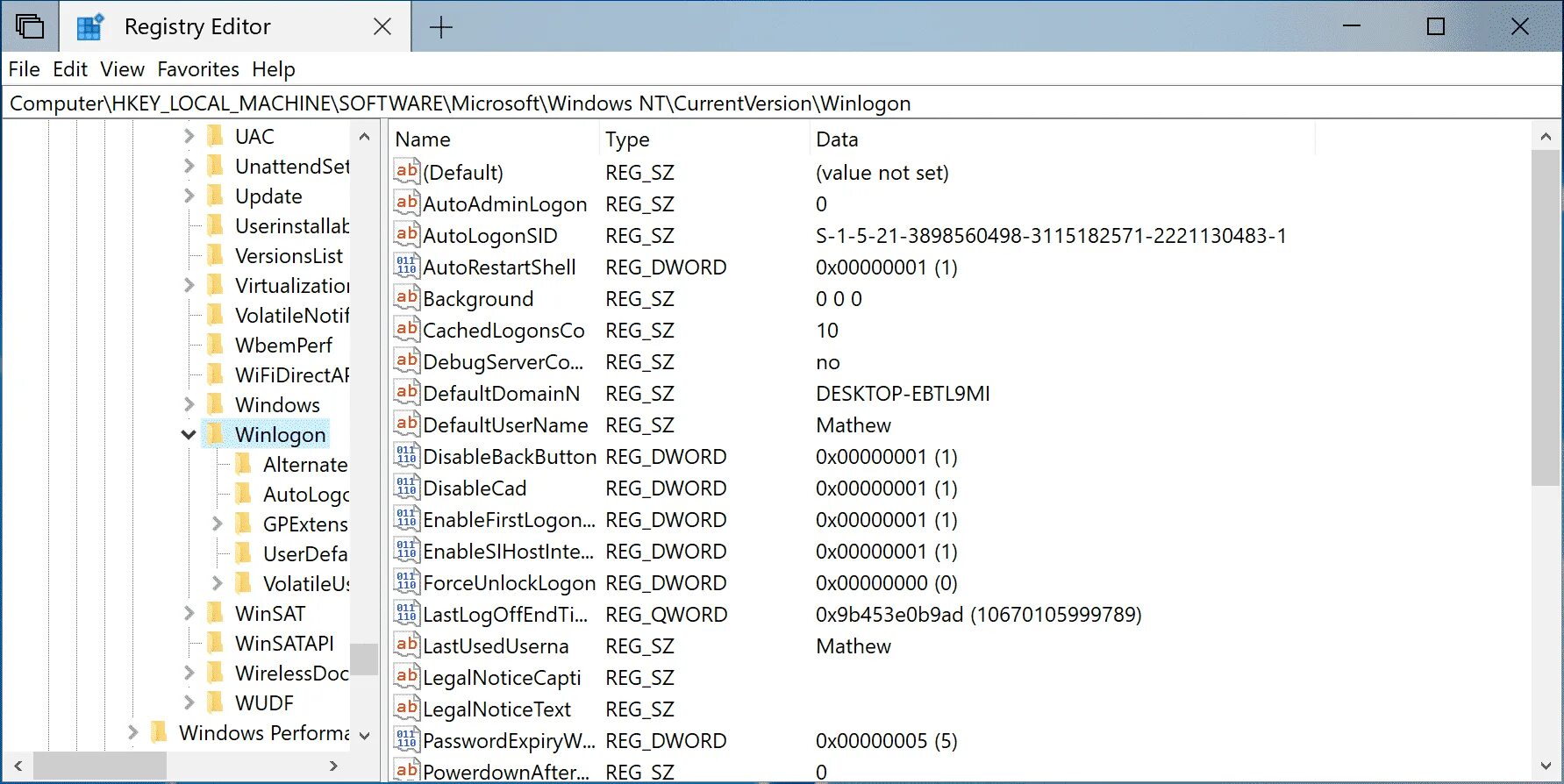This screenshot has height=784, width=1564.
Task: Select the PowerdownAfter value name
Action: click(x=506, y=772)
